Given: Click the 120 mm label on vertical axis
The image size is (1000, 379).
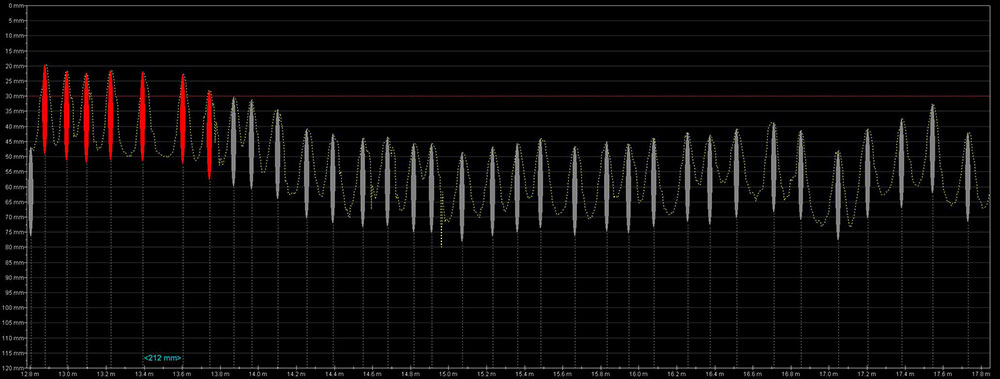Looking at the screenshot, I should click(14, 368).
